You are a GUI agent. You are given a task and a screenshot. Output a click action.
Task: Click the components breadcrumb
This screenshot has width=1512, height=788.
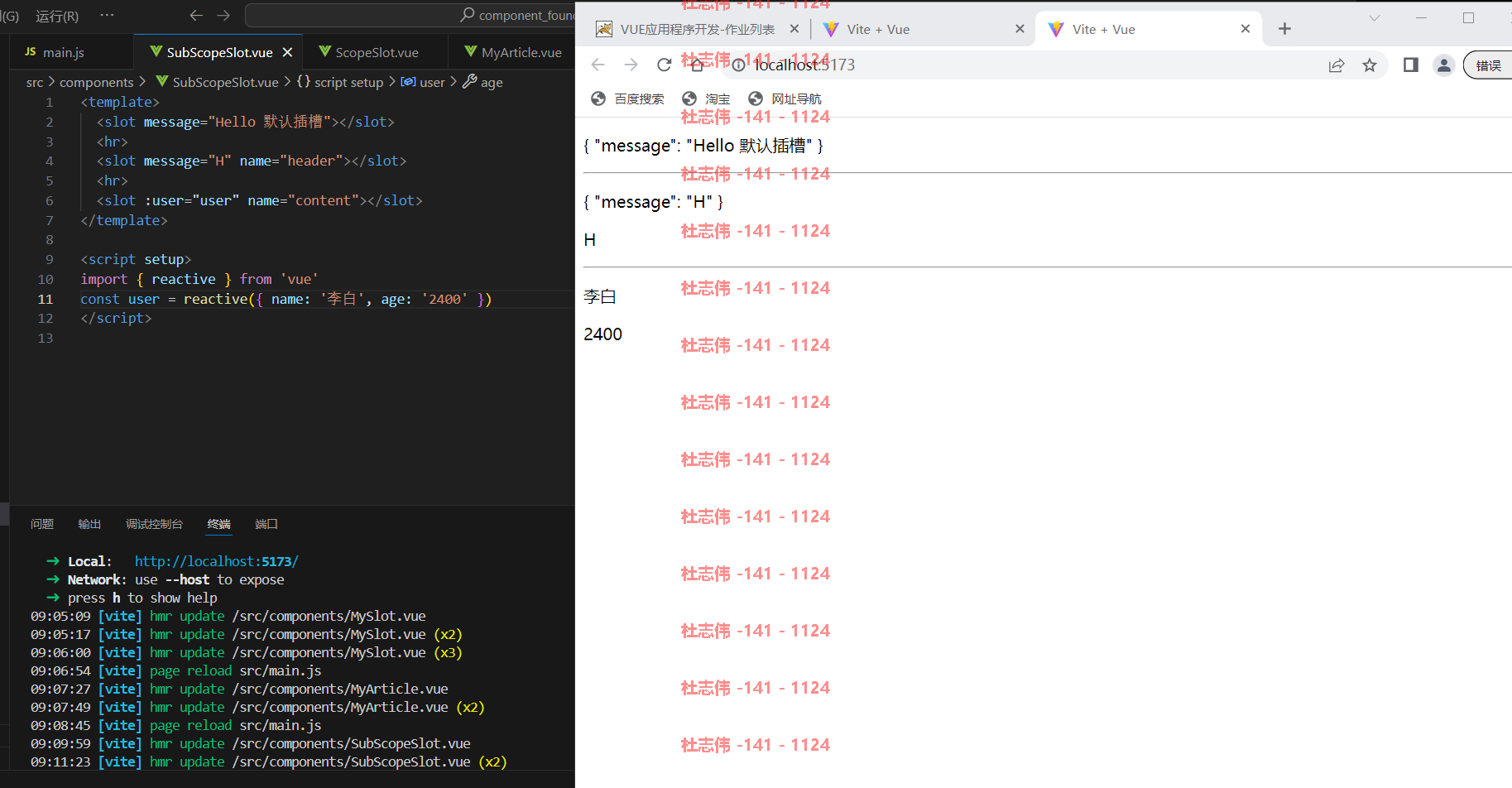96,82
